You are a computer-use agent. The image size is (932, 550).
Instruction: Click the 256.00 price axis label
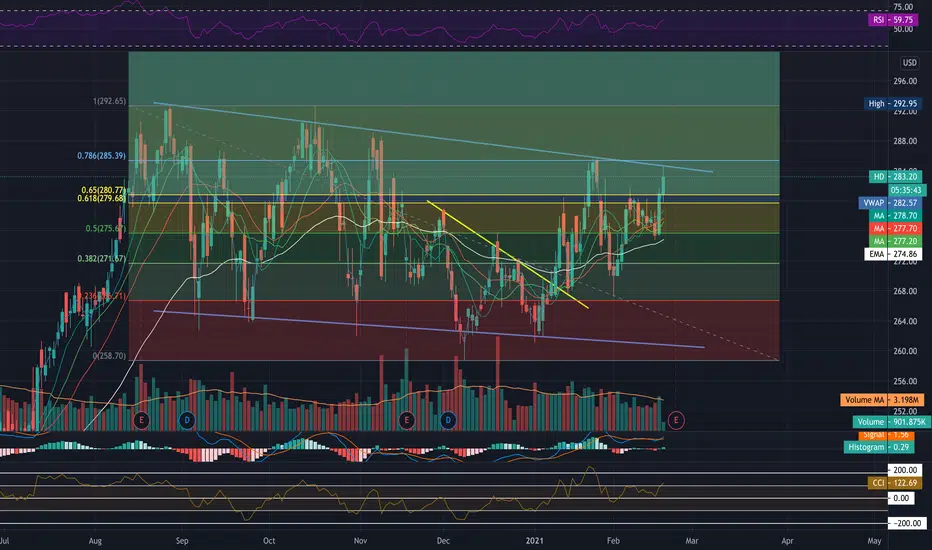[x=905, y=381]
